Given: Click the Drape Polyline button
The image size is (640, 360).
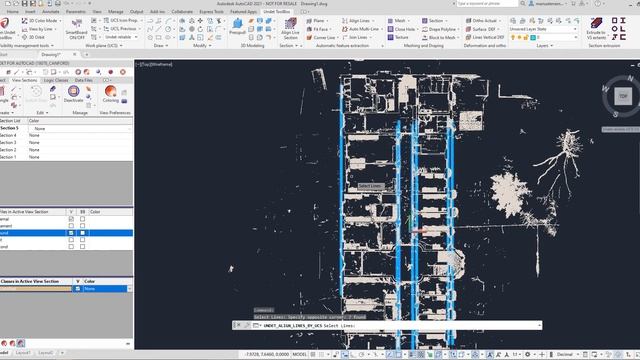Looking at the screenshot, I should [x=439, y=29].
